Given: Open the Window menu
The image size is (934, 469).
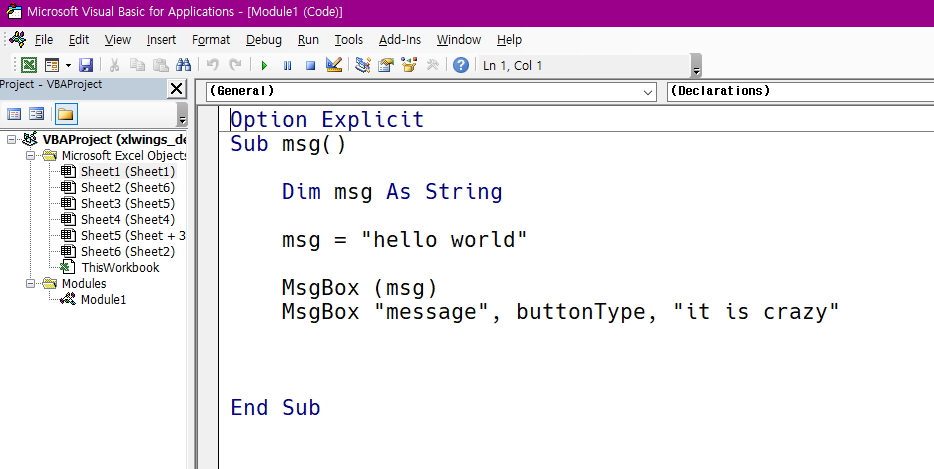Looking at the screenshot, I should click(459, 40).
